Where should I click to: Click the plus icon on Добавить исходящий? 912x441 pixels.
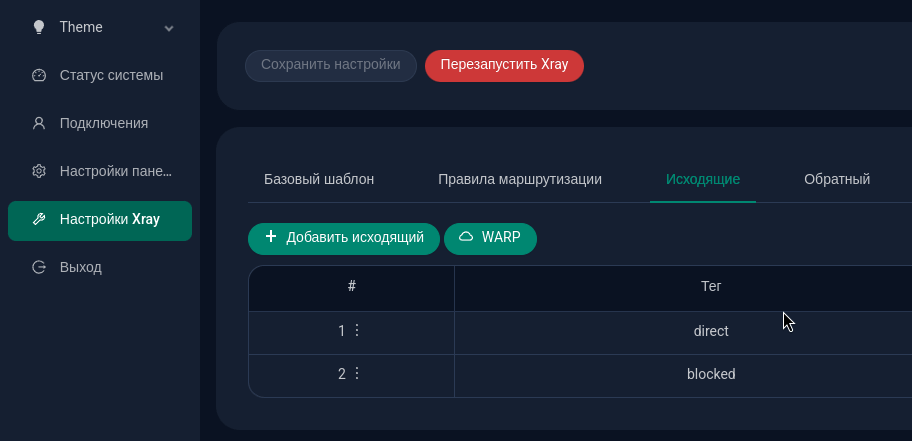point(270,236)
